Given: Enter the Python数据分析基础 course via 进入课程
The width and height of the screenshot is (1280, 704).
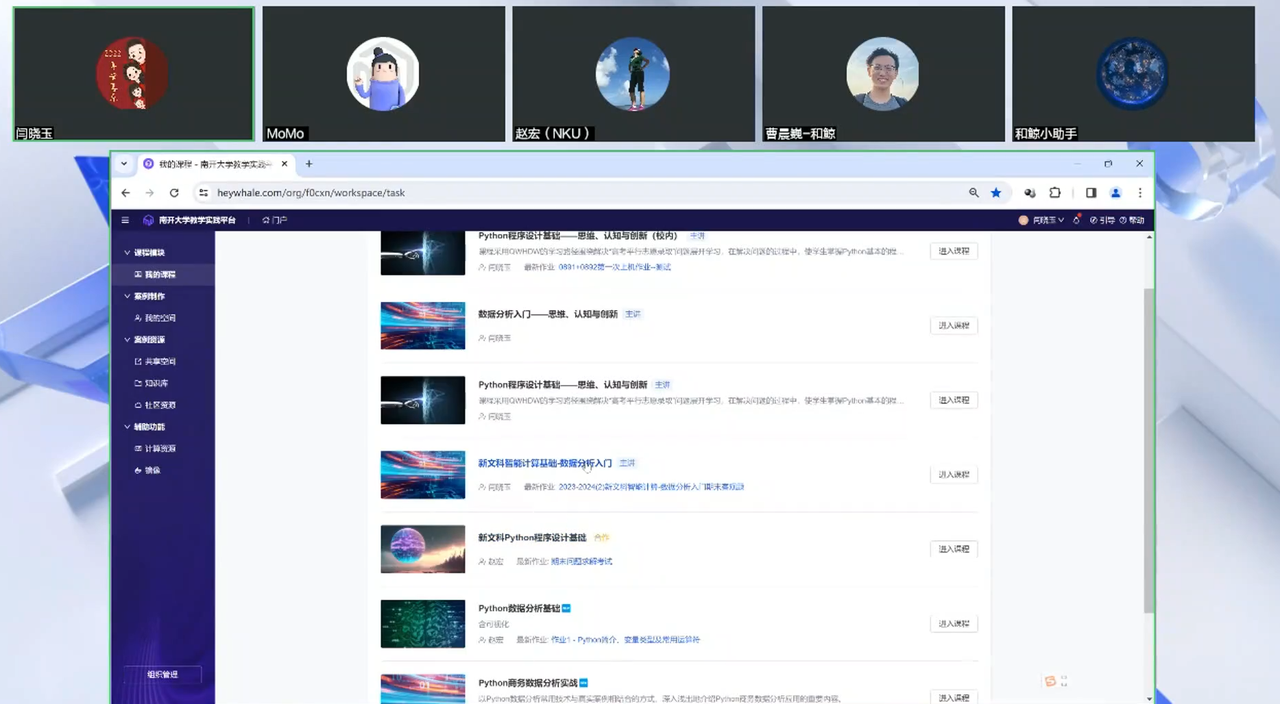Looking at the screenshot, I should click(x=954, y=624).
